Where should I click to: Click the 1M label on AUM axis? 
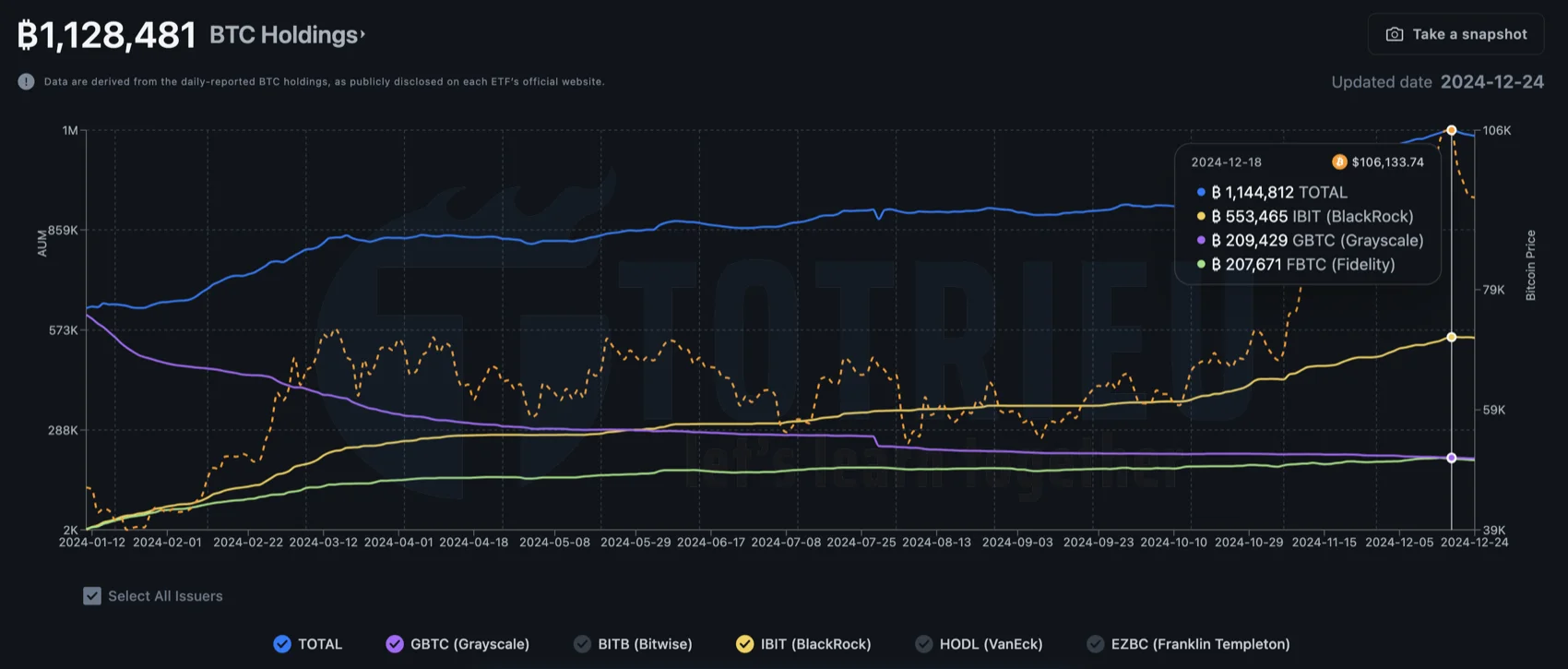(x=70, y=130)
